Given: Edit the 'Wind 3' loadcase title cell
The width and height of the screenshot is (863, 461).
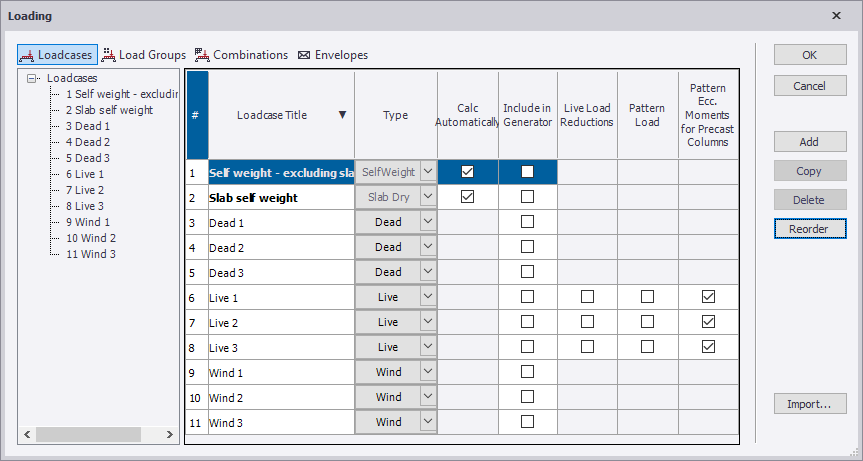Looking at the screenshot, I should click(x=281, y=422).
